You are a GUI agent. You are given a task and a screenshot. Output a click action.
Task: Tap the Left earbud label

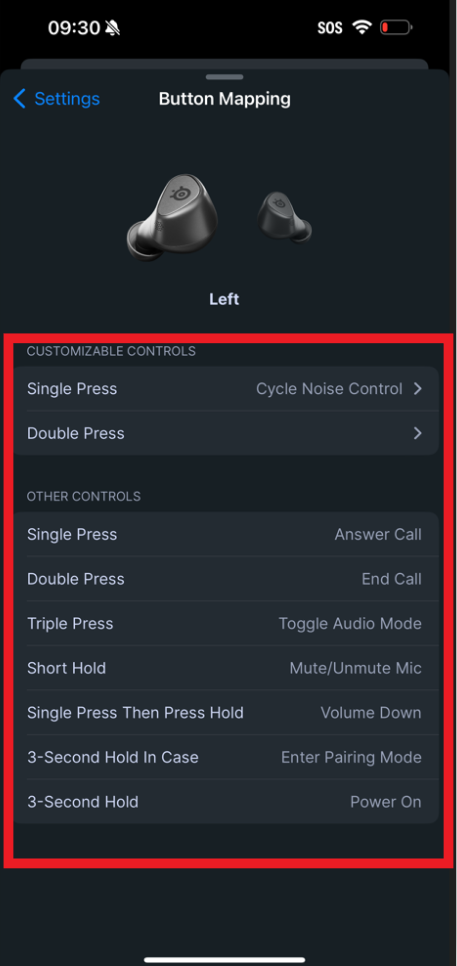coord(224,299)
